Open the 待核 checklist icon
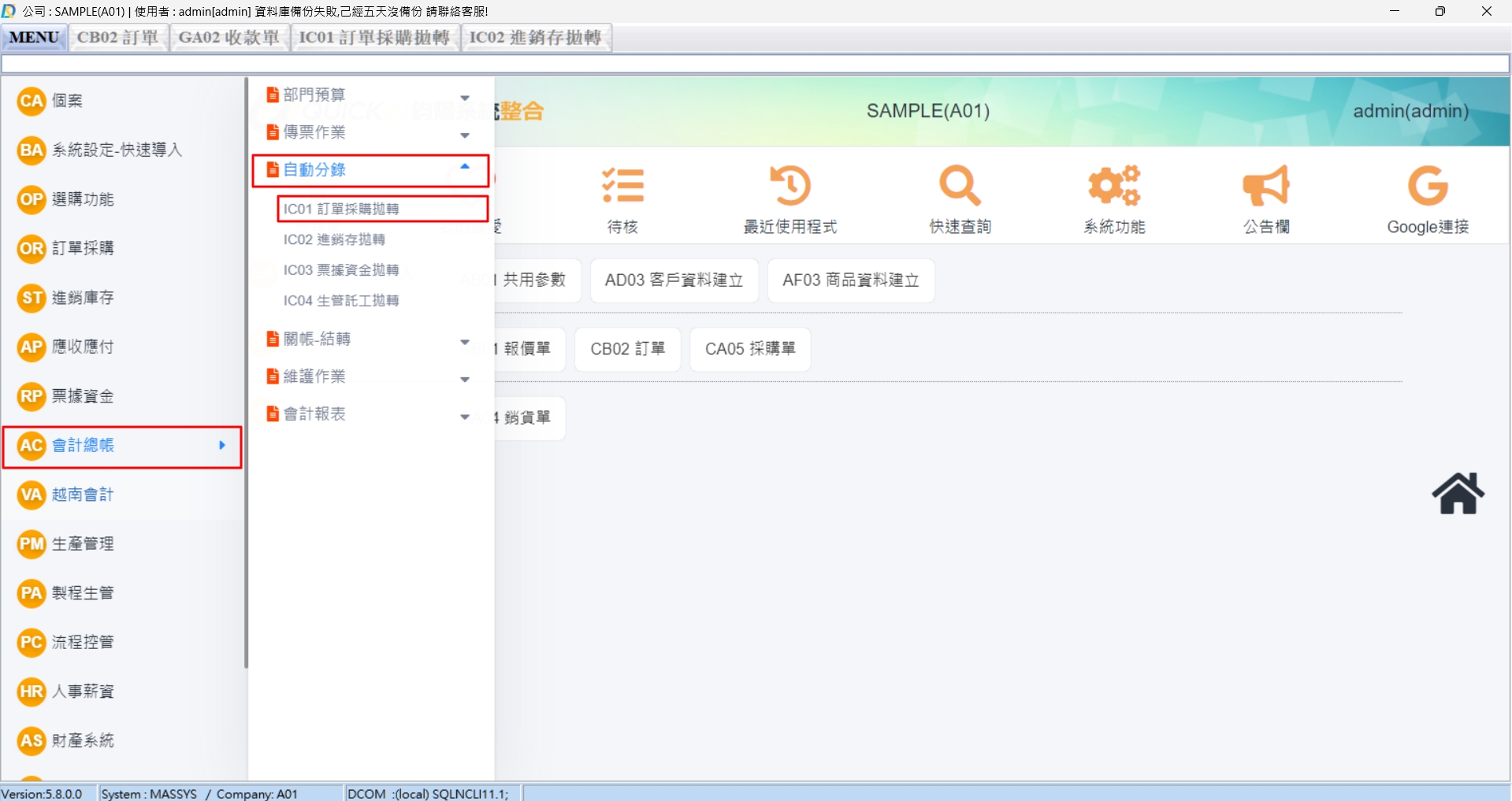This screenshot has height=801, width=1512. 622,187
